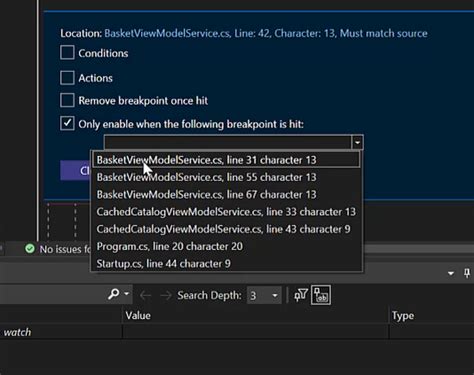474x375 pixels.
Task: Pick Startup.cs line 44 character 9
Action: 226,264
